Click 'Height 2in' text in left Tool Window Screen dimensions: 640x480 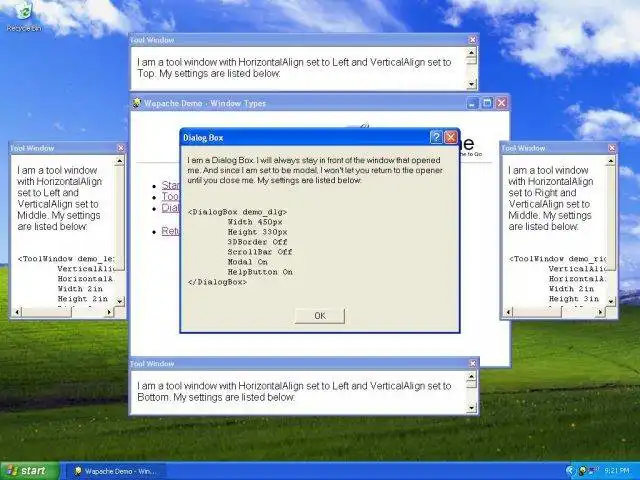[x=82, y=299]
